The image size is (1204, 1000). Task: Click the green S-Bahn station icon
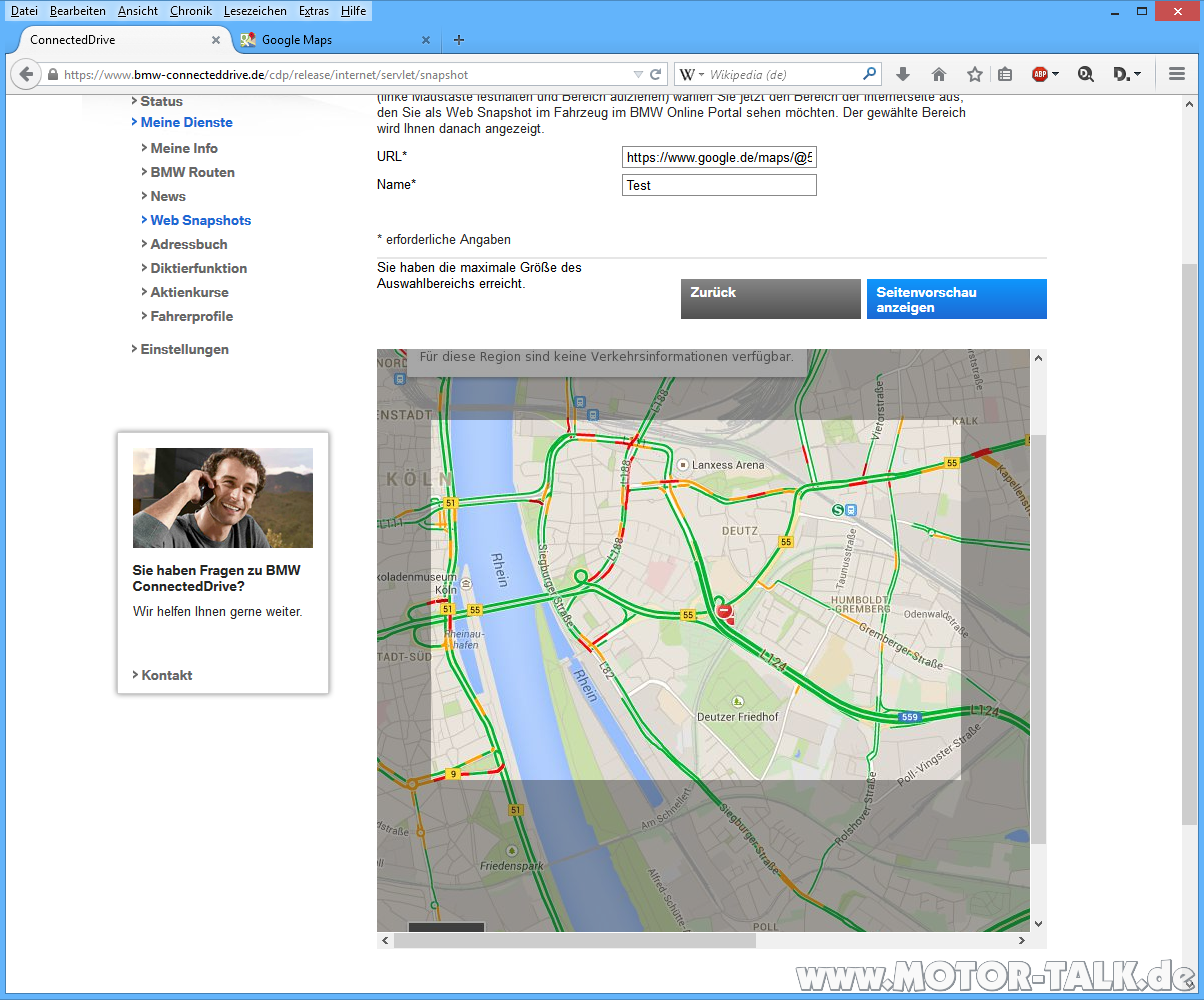(x=837, y=509)
